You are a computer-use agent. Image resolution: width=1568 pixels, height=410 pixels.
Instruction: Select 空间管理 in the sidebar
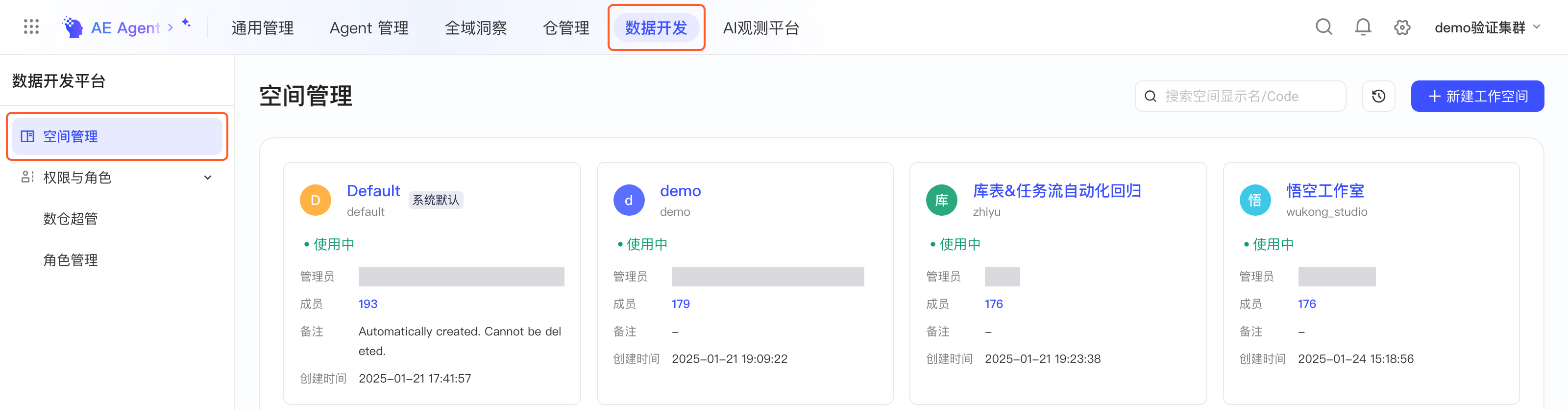tap(117, 136)
